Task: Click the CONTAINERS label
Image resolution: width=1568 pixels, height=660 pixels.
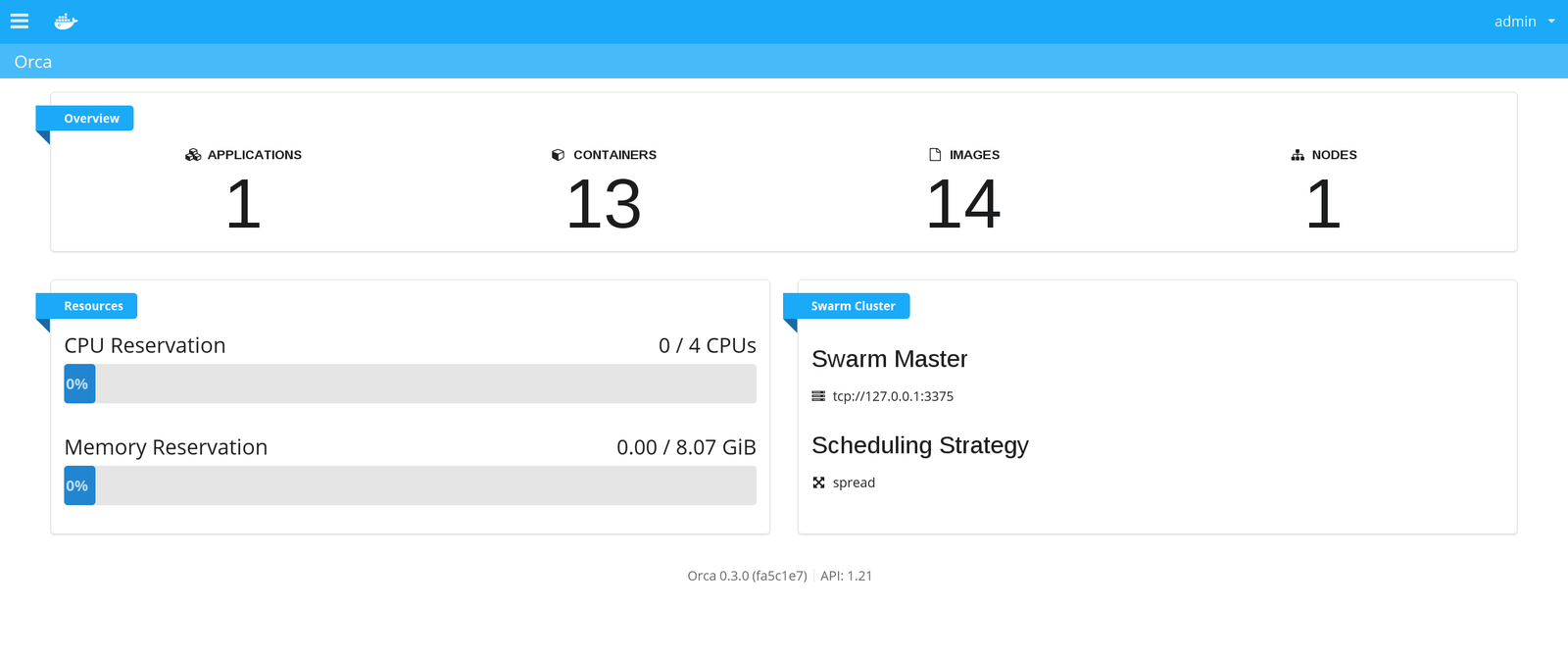Action: pyautogui.click(x=614, y=155)
